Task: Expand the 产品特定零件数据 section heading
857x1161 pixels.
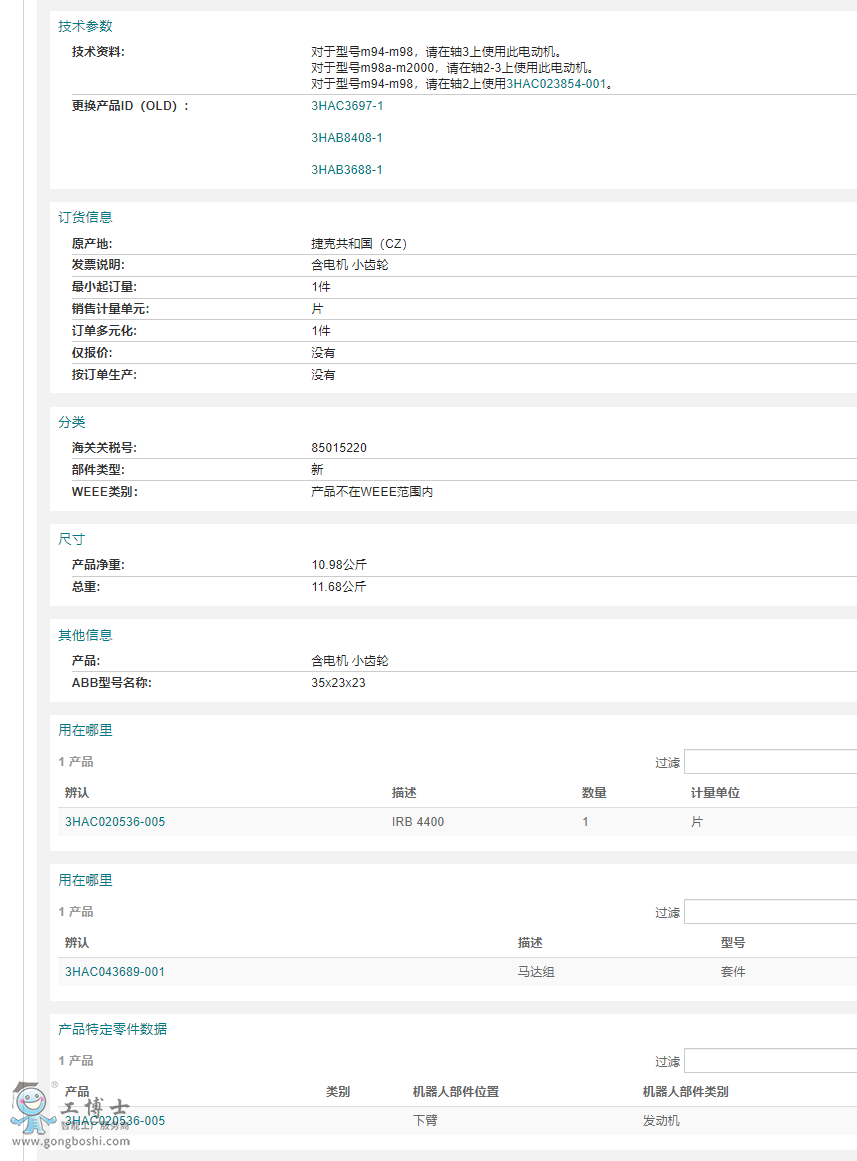Action: tap(112, 1029)
